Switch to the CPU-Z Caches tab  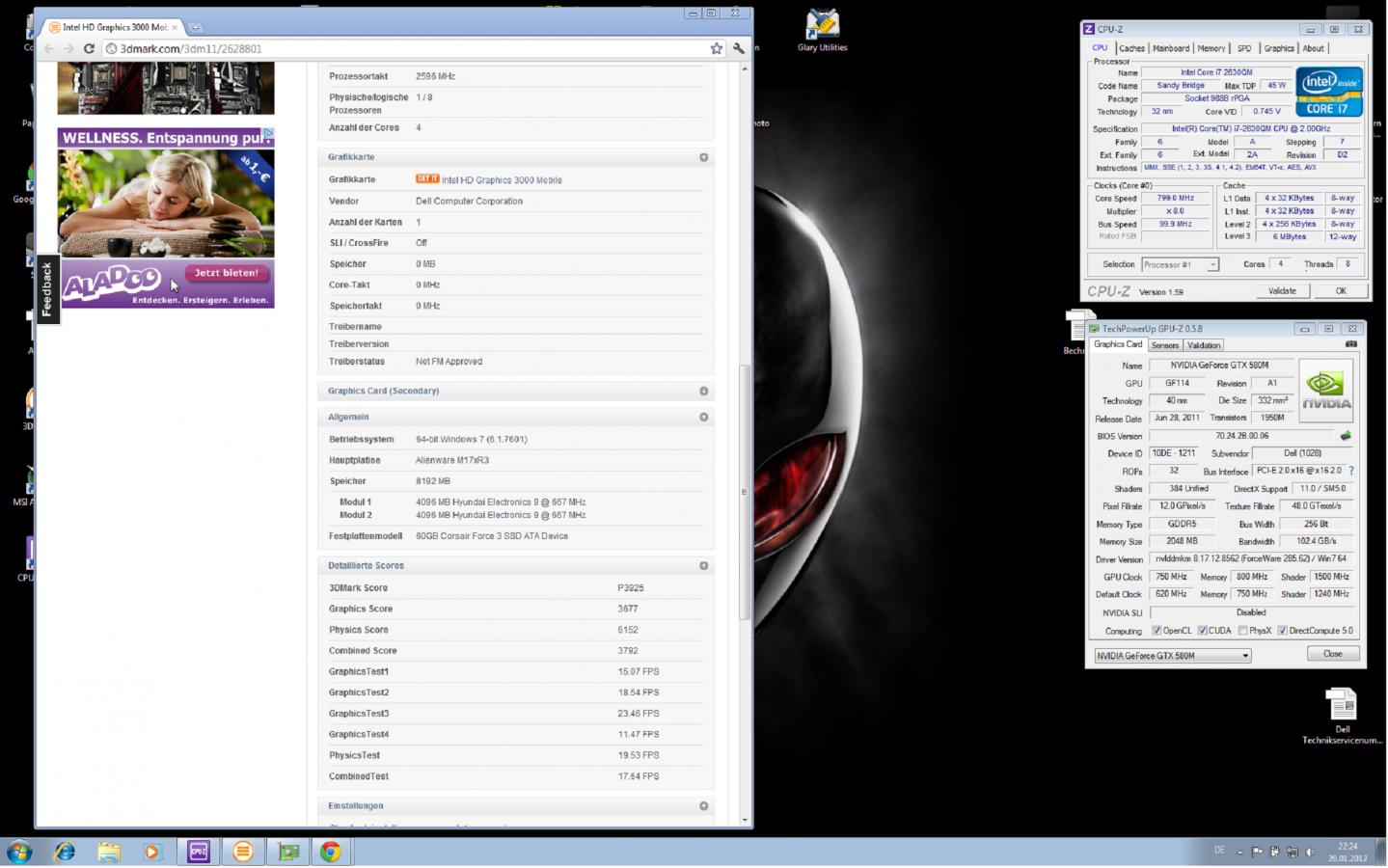[1132, 48]
